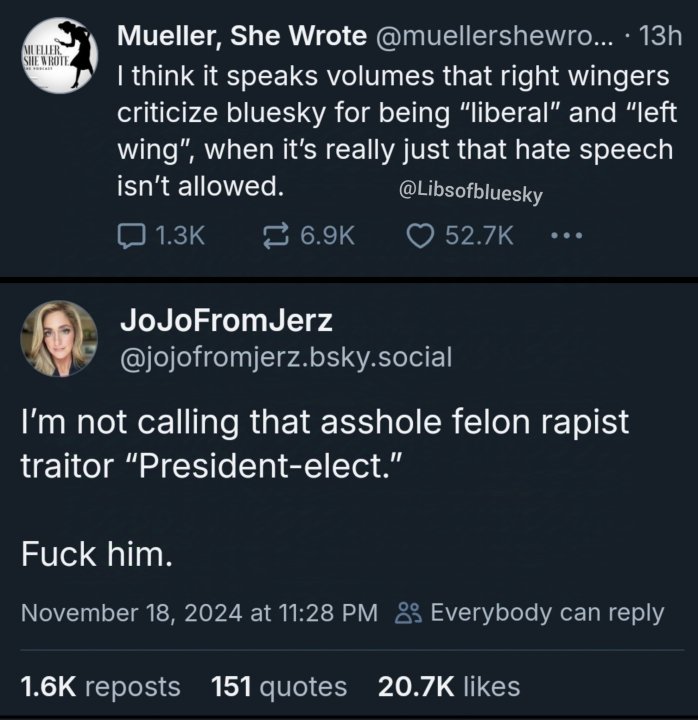Open Mueller She Wrote profile picture
This screenshot has height=720, width=698.
pyautogui.click(x=59, y=55)
